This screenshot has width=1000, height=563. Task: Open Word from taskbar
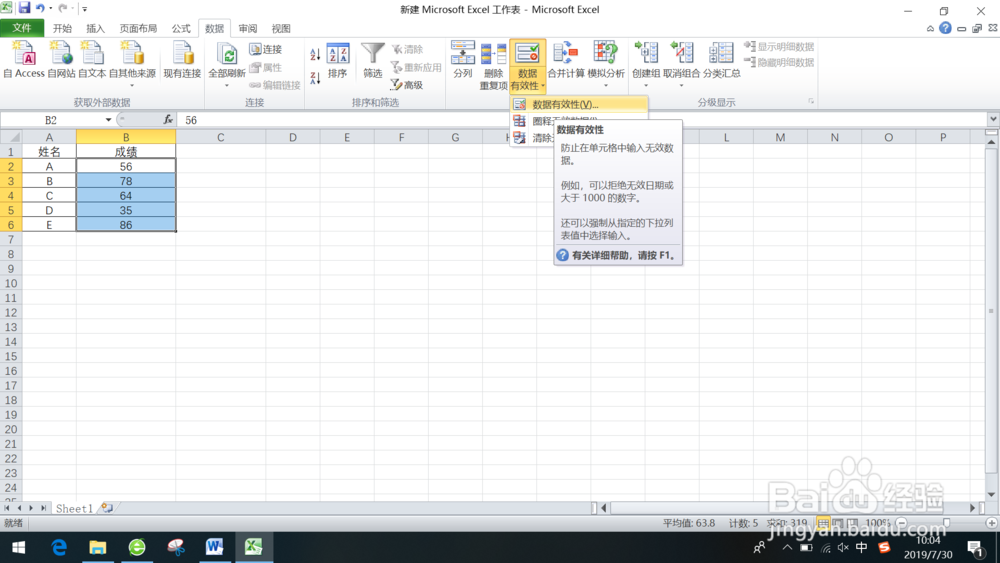click(x=214, y=547)
